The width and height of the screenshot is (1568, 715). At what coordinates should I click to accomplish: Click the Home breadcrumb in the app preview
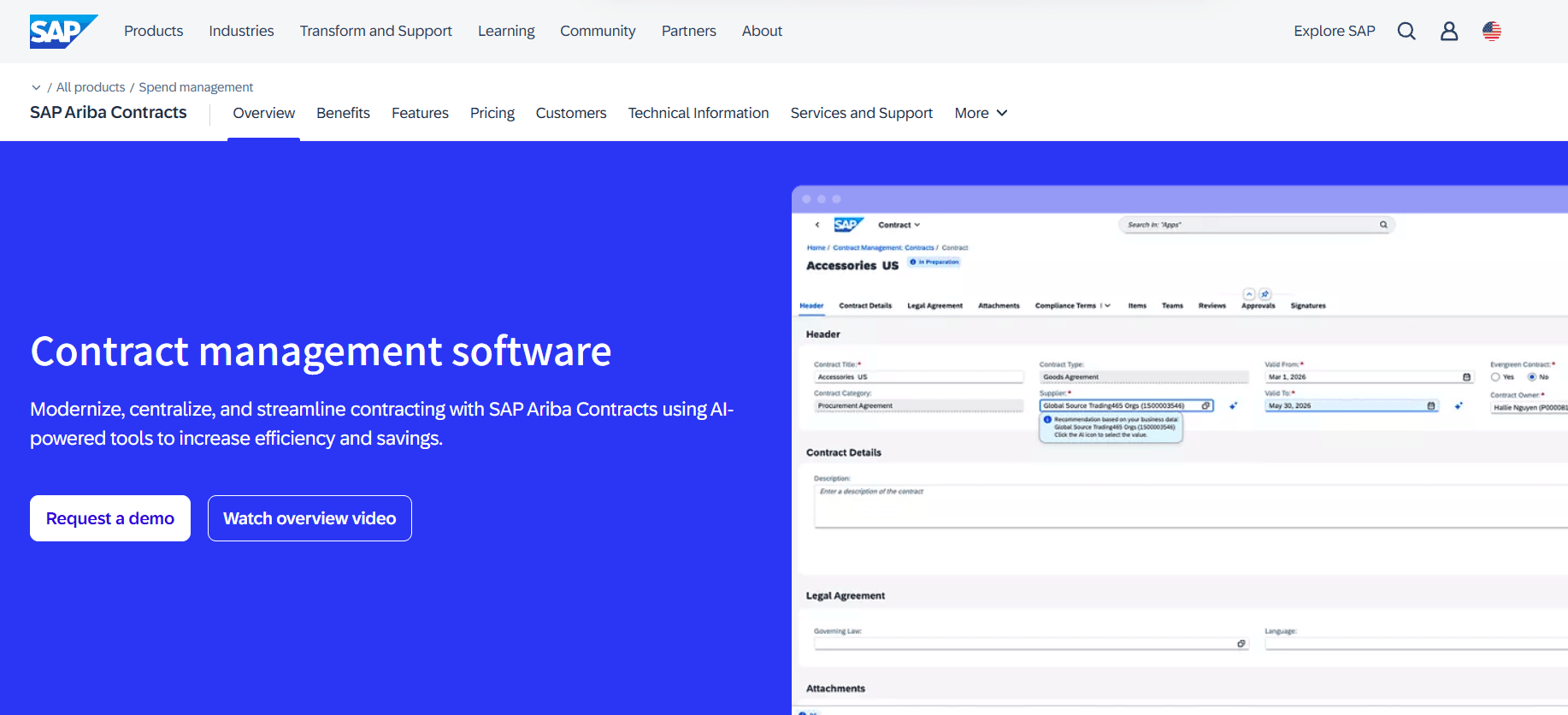pos(816,248)
